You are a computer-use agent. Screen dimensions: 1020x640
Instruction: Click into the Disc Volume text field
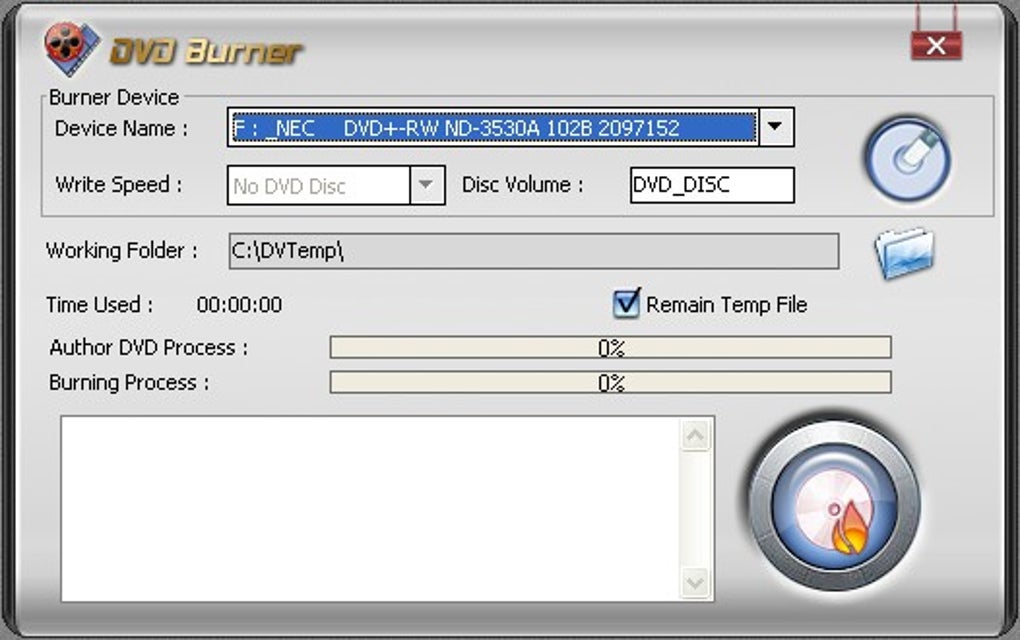pos(712,185)
